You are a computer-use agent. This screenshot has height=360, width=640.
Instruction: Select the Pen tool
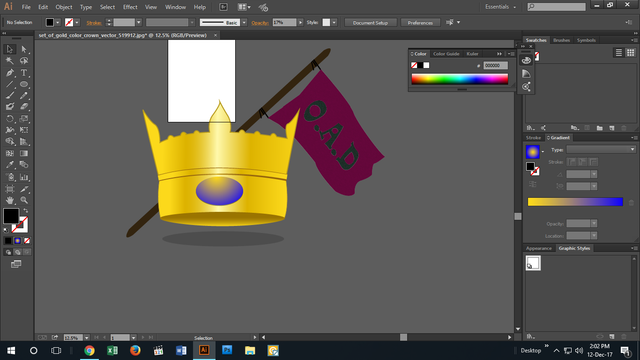(x=9, y=73)
